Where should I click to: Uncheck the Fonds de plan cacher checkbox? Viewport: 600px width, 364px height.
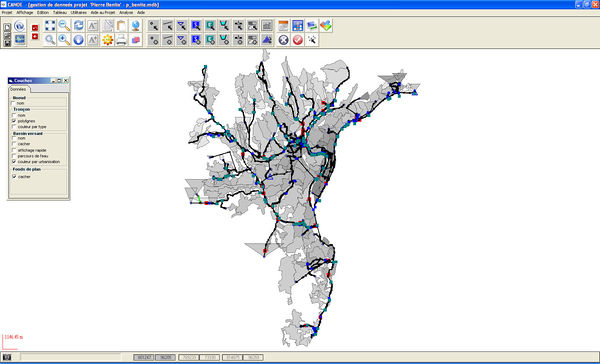pyautogui.click(x=14, y=176)
